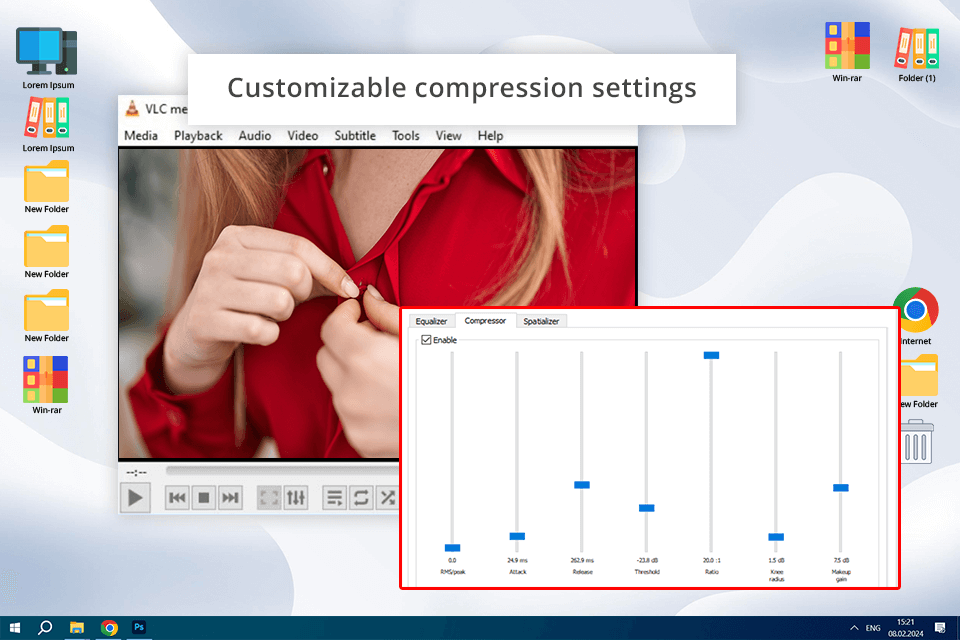Open Photoshop from the taskbar
The image size is (960, 640).
point(139,627)
